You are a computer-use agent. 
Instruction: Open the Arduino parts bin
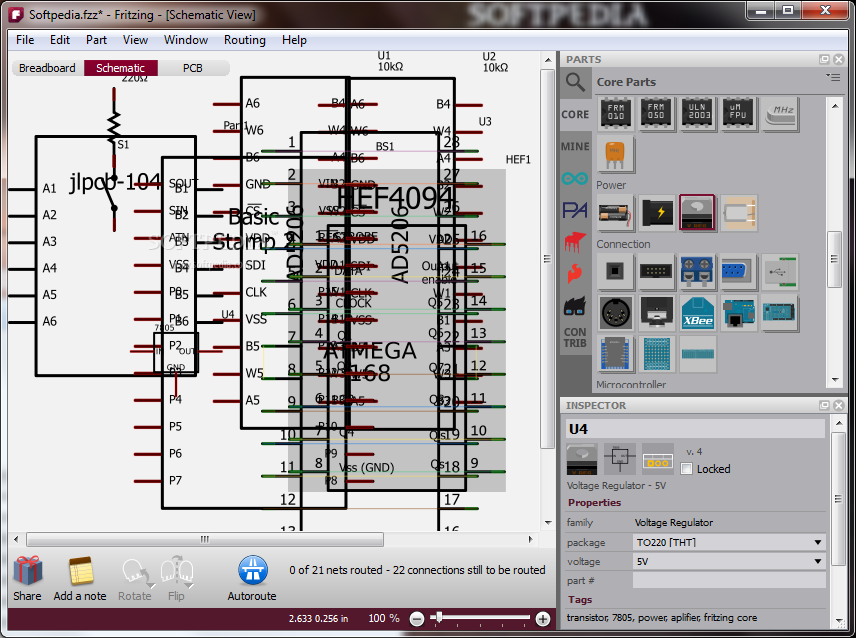coord(575,178)
